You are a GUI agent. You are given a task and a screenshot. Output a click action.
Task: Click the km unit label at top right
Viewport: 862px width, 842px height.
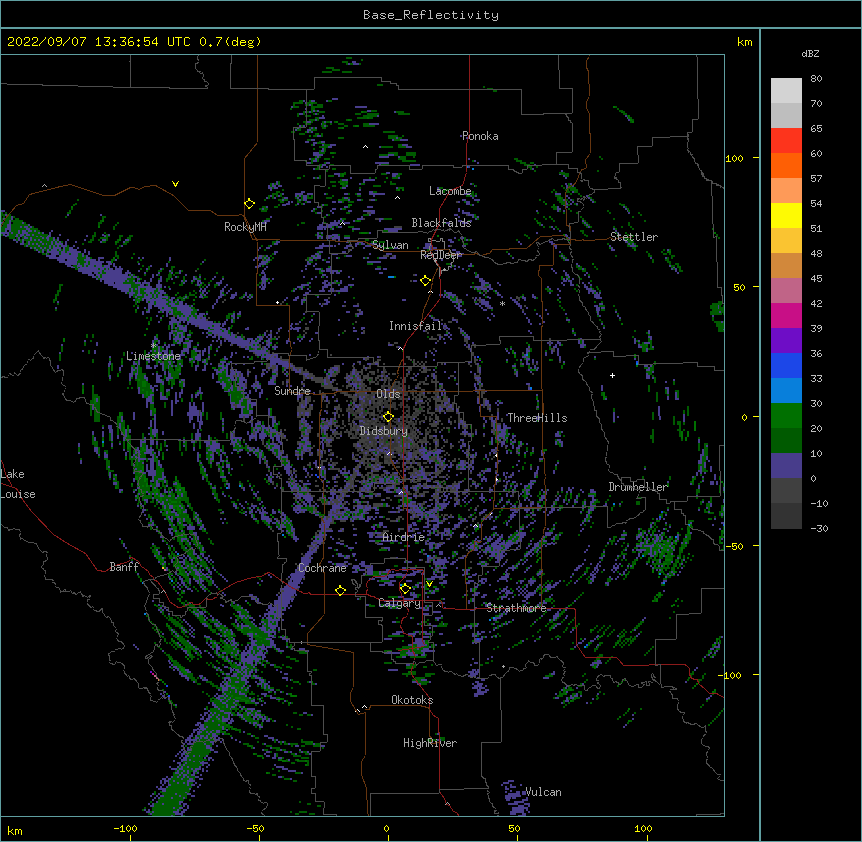pyautogui.click(x=745, y=42)
